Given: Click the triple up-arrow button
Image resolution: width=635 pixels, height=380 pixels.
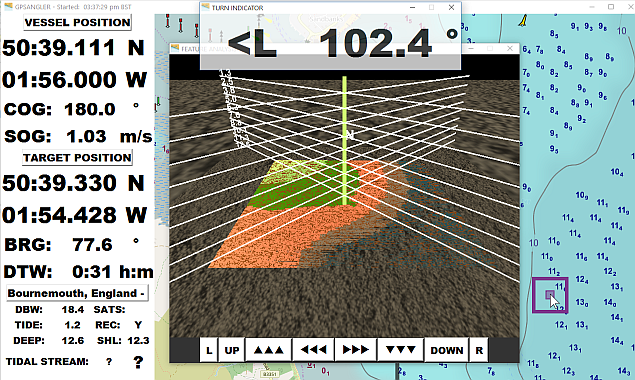Looking at the screenshot, I should click(x=268, y=350).
